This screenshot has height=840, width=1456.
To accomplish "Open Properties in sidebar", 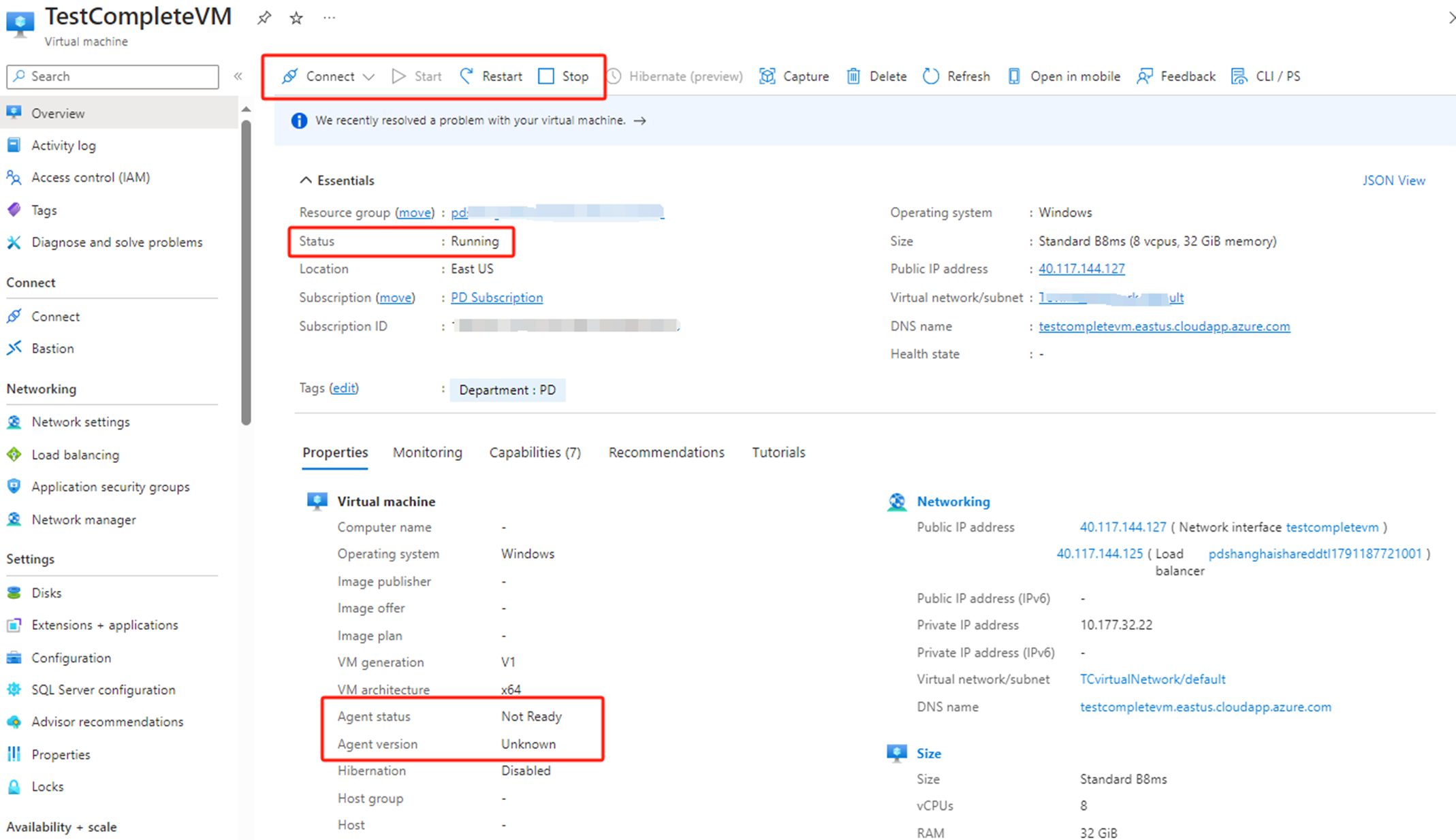I will [61, 754].
